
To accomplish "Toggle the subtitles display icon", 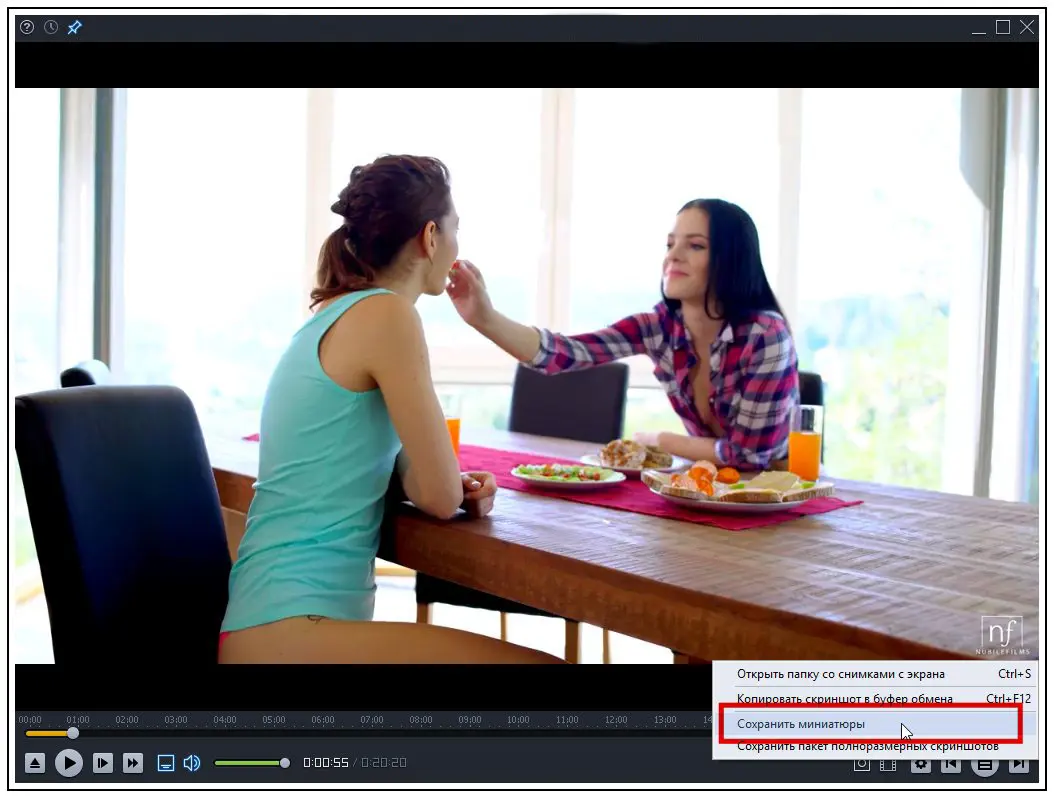I will [x=165, y=763].
